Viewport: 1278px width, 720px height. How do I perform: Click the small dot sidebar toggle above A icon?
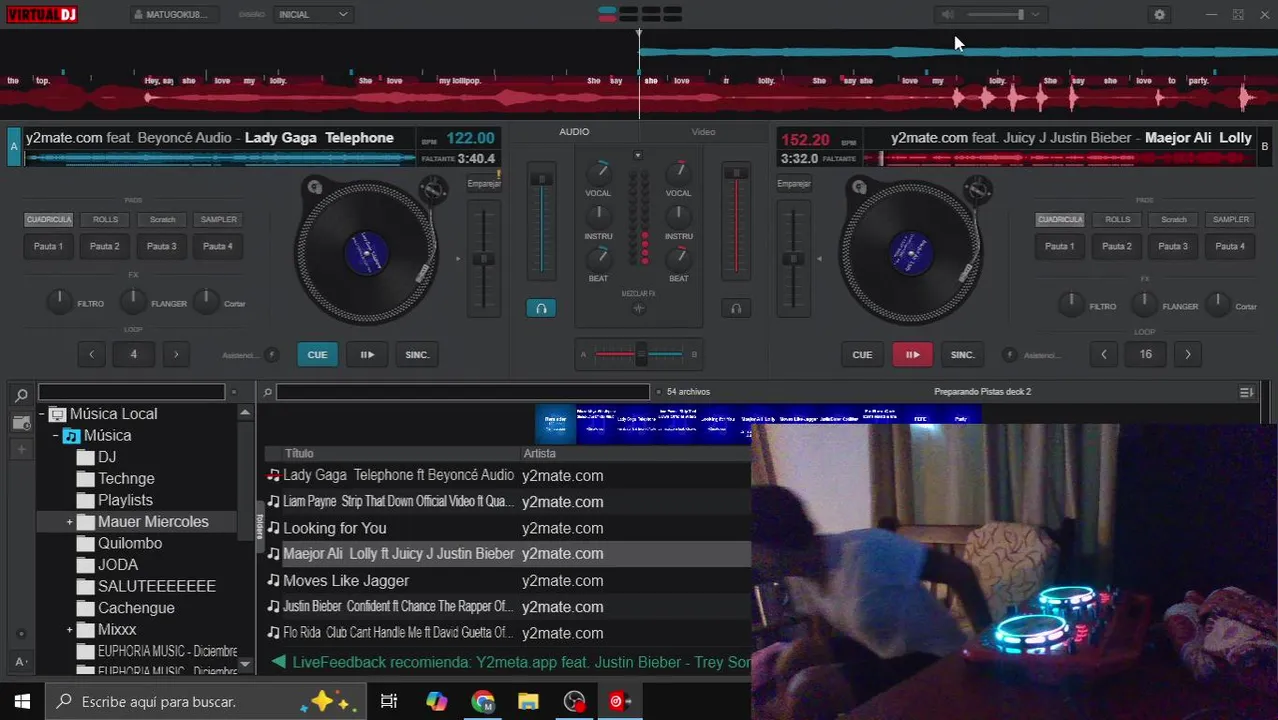[21, 634]
